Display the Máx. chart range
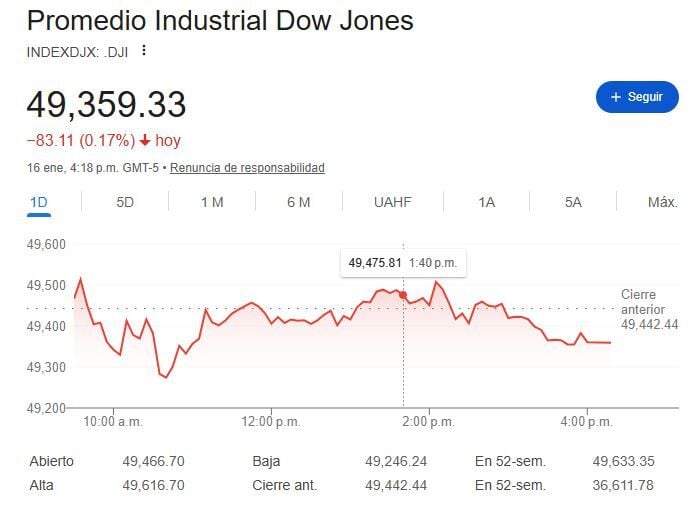Viewport: 693px width, 505px height. click(662, 202)
